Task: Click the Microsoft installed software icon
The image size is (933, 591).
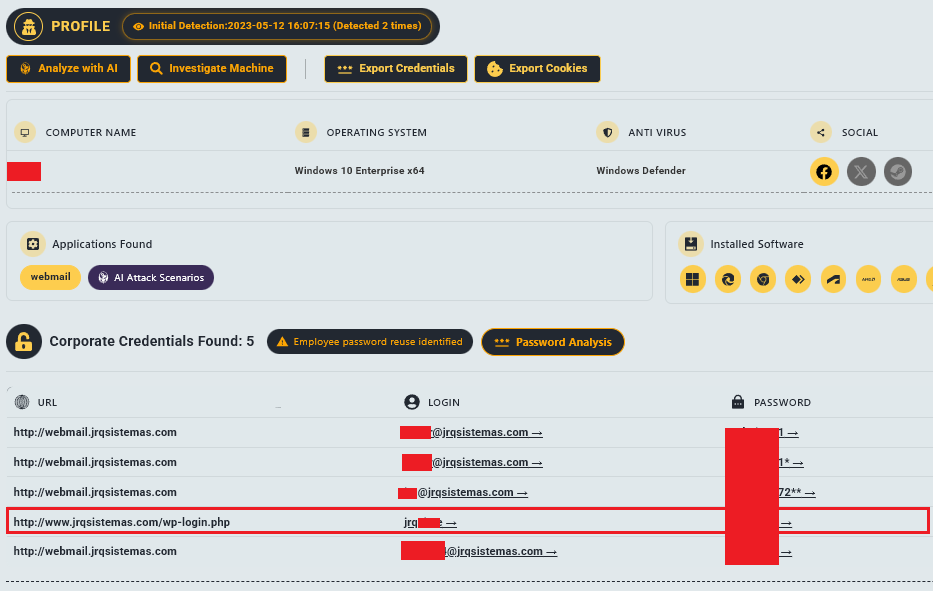Action: (692, 279)
